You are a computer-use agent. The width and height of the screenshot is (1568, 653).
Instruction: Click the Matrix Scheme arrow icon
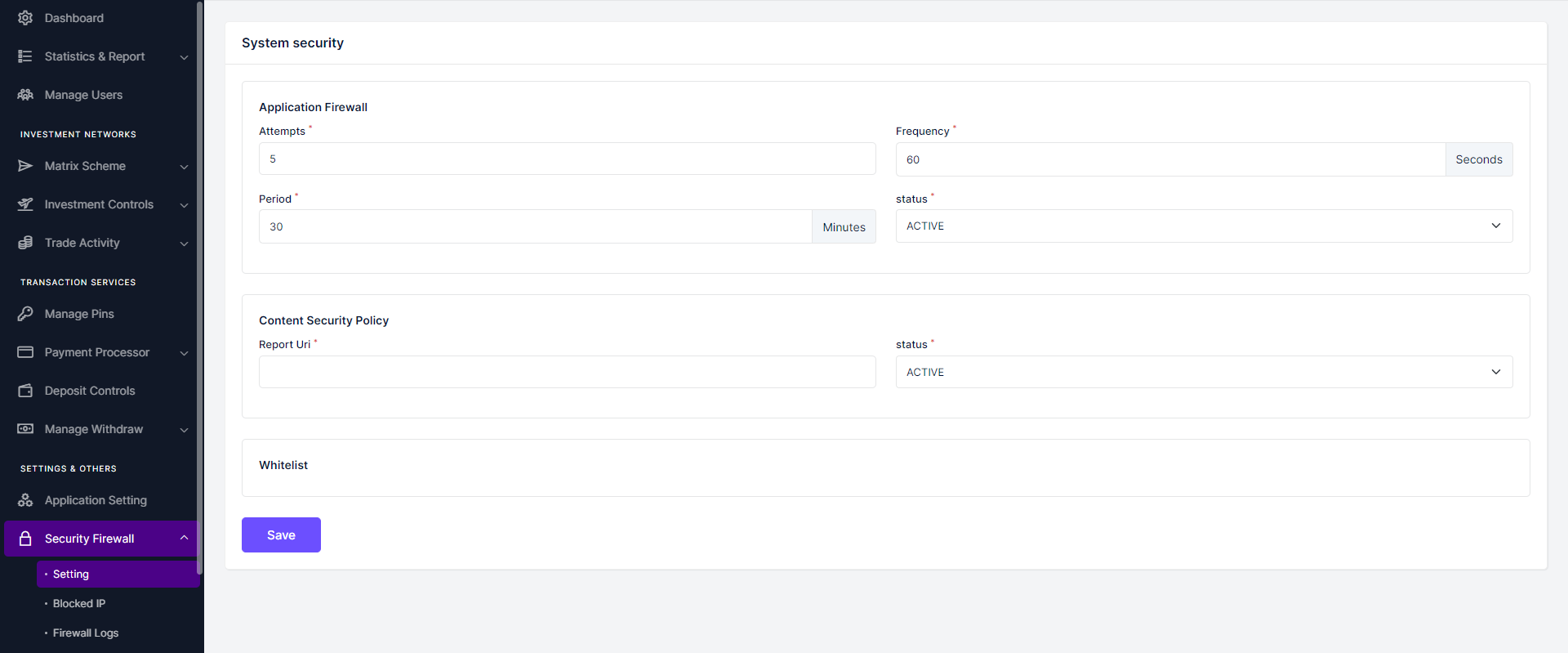pyautogui.click(x=25, y=166)
